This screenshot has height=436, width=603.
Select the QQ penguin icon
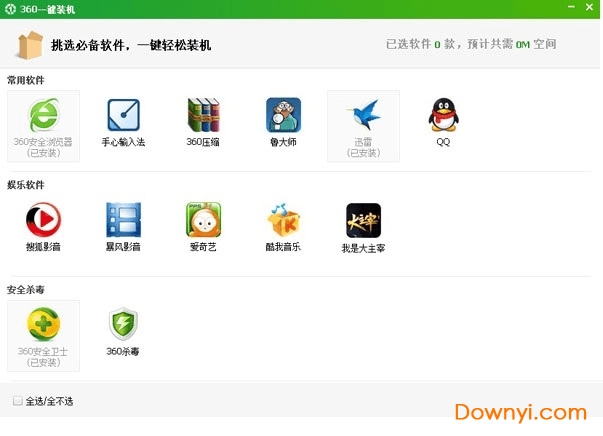pos(443,115)
